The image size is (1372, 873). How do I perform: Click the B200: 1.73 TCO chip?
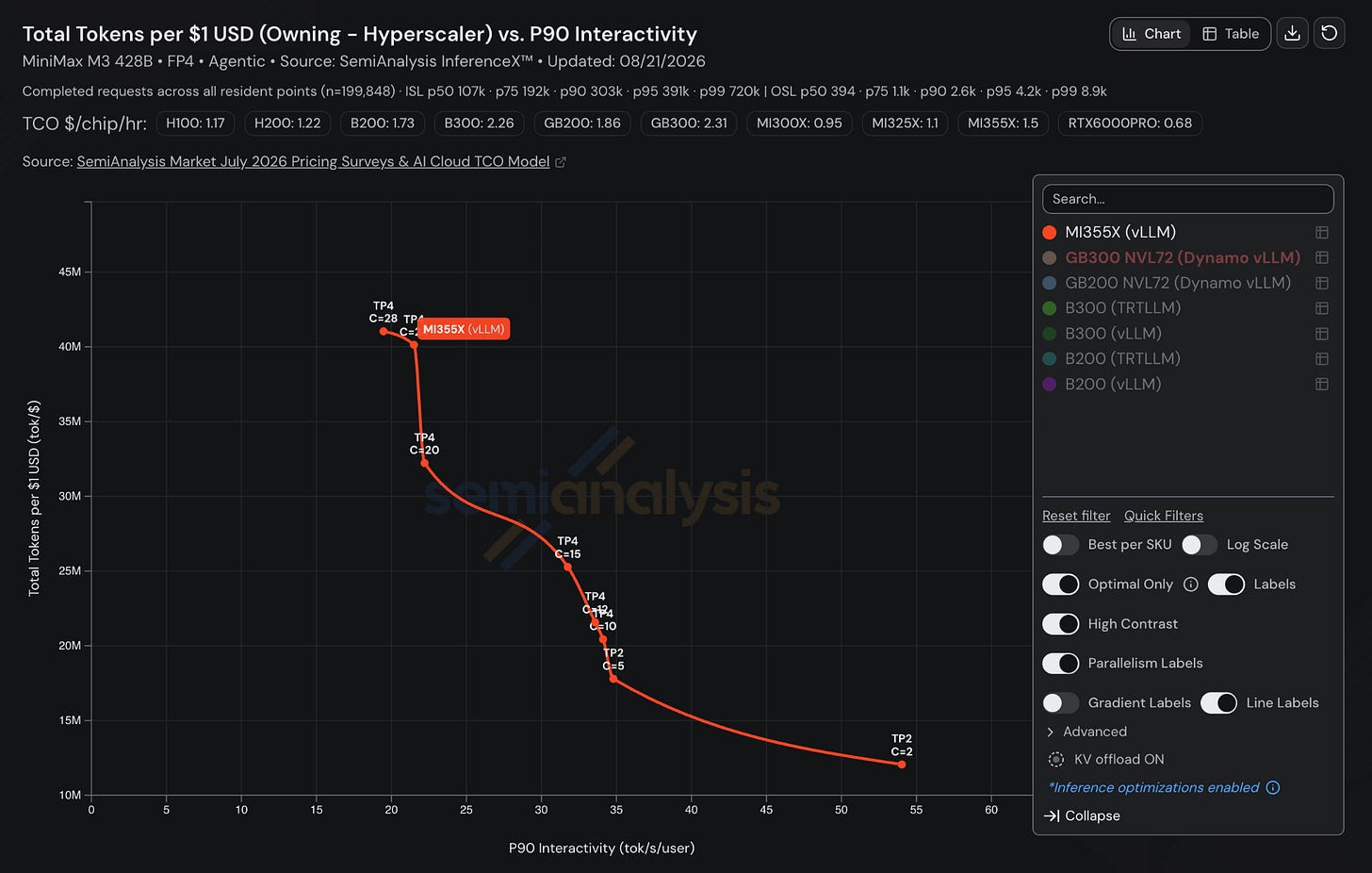point(383,124)
